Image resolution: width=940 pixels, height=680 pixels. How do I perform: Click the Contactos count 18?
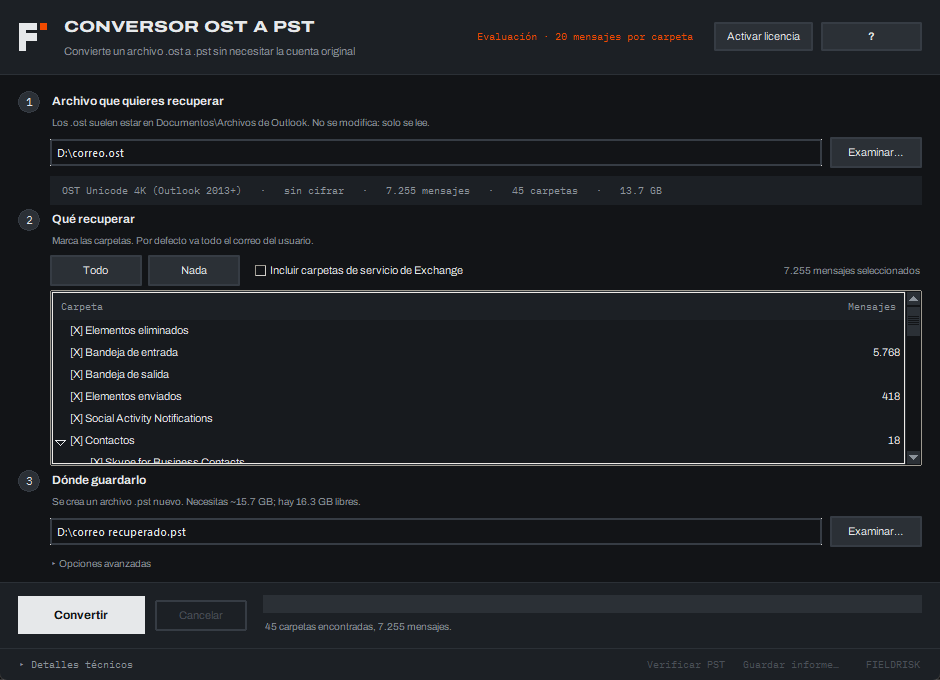pyautogui.click(x=894, y=440)
